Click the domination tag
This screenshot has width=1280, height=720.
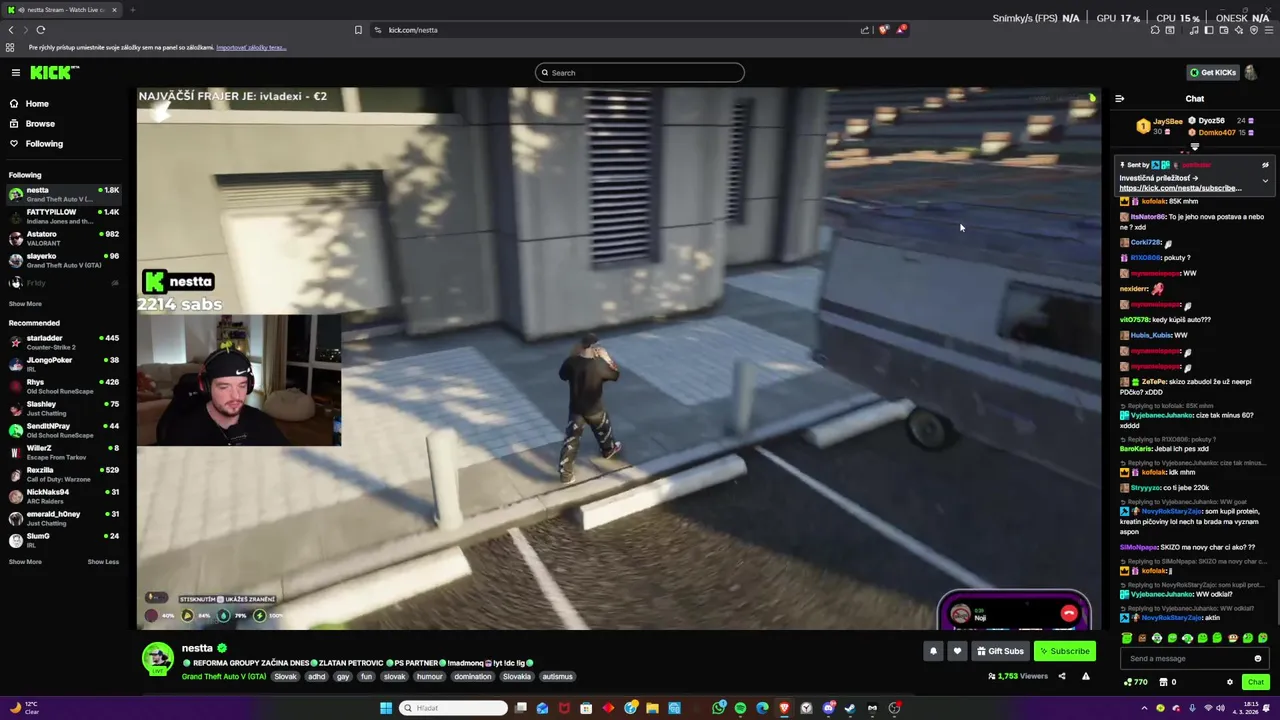(x=472, y=677)
